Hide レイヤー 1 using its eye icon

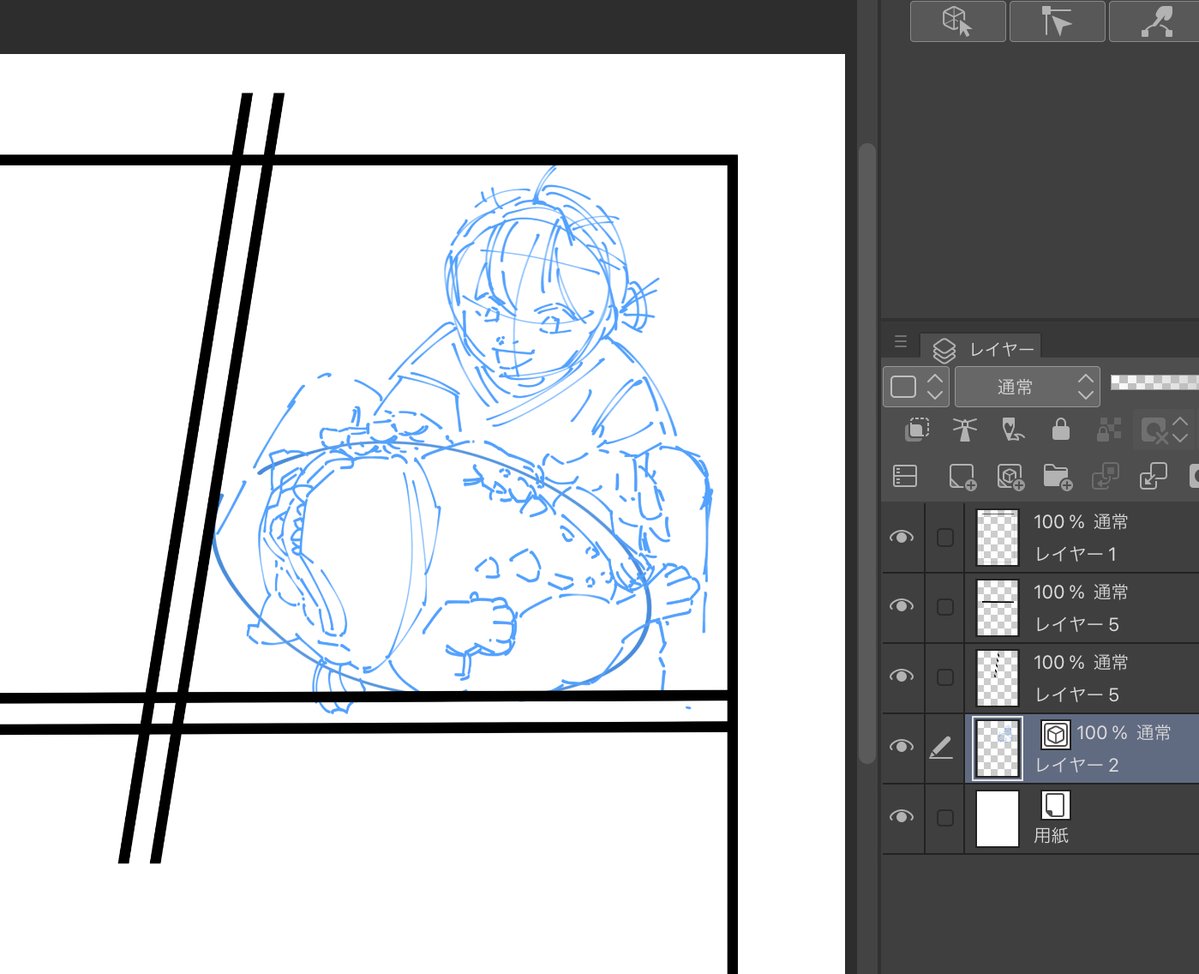[902, 537]
